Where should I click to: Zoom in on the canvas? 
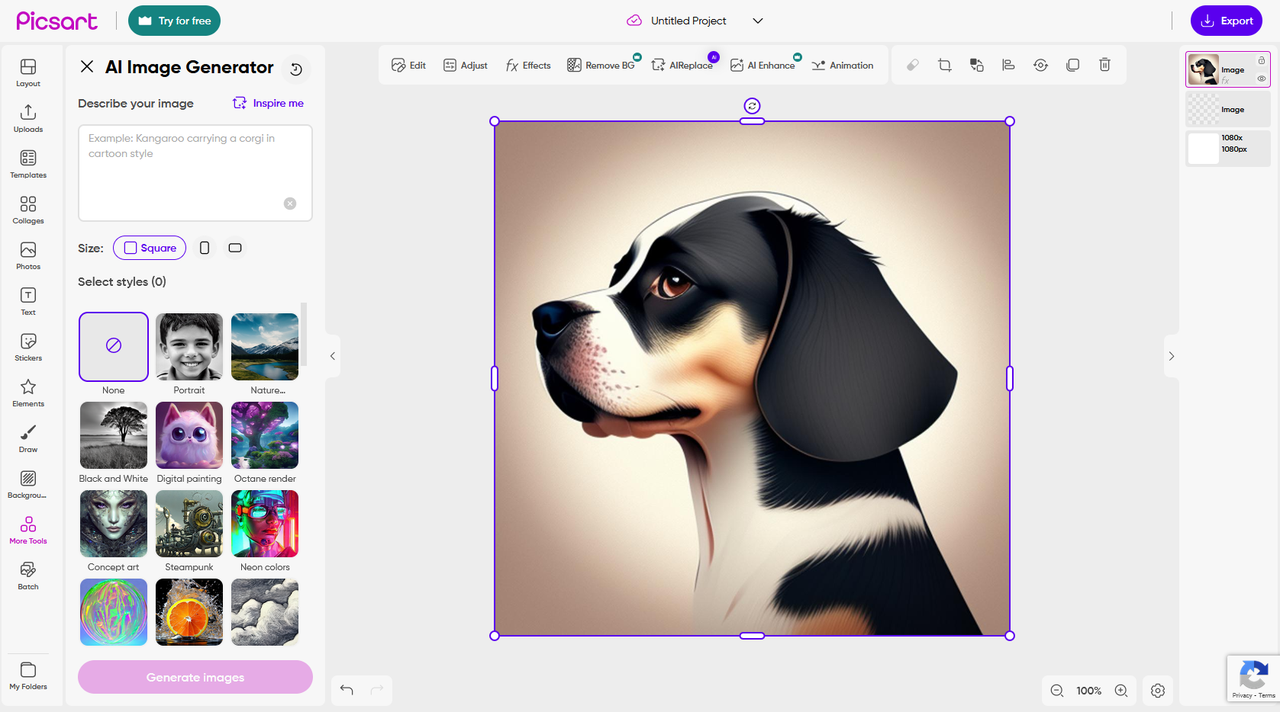click(x=1121, y=691)
